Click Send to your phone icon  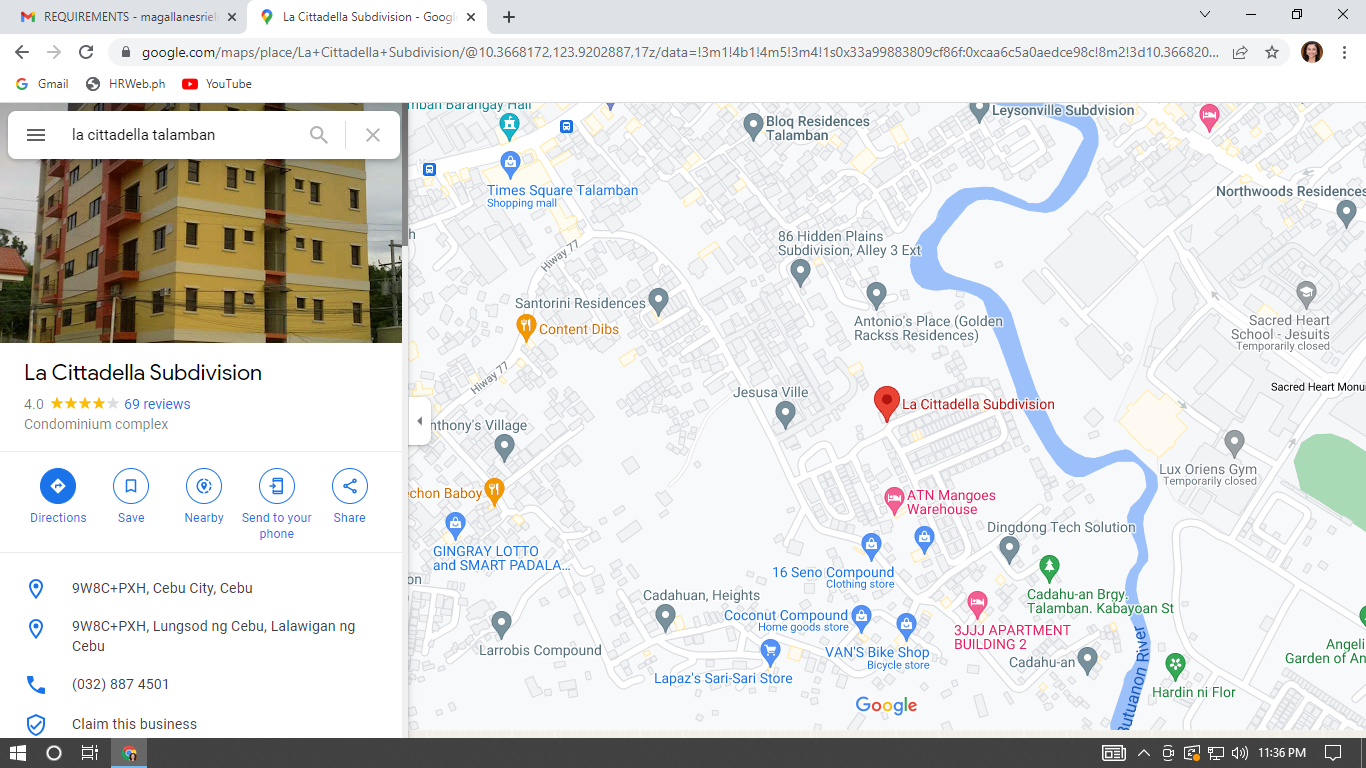[x=277, y=487]
